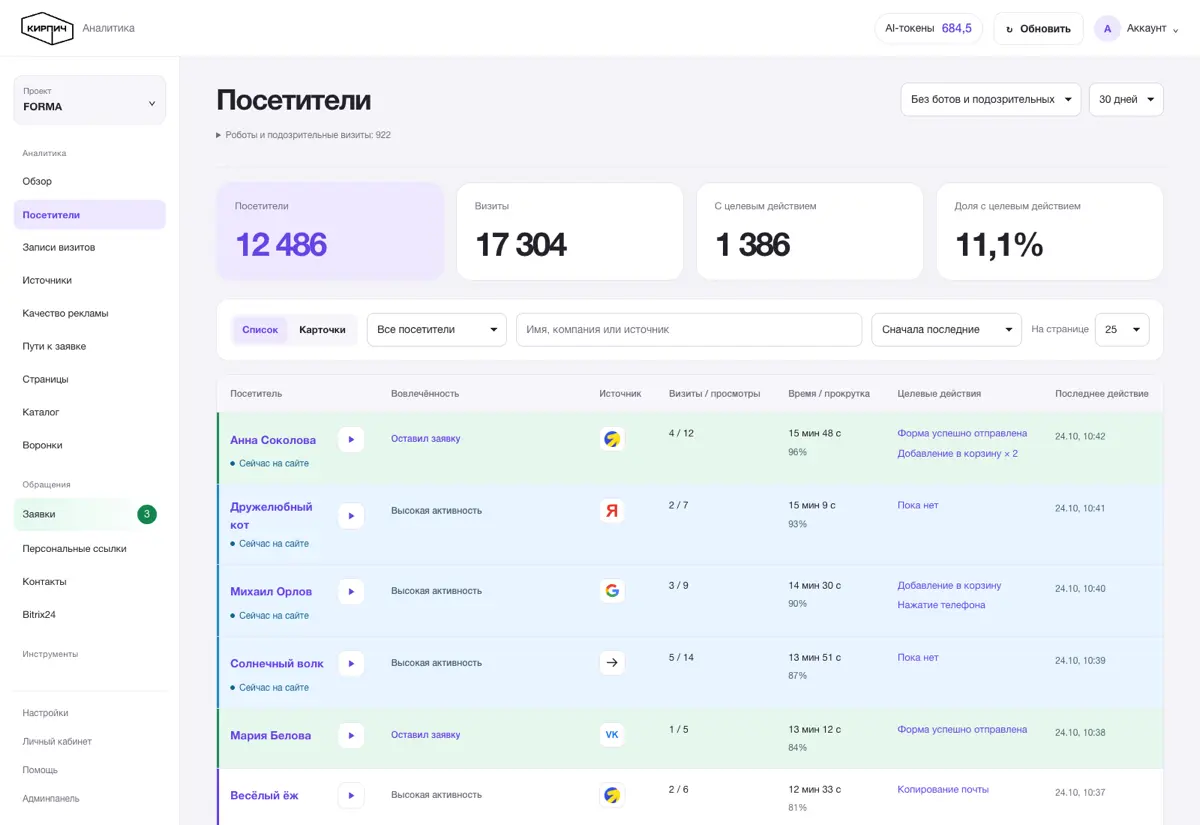
Task: Click the Google source icon for Михаил Орлов
Action: (612, 591)
